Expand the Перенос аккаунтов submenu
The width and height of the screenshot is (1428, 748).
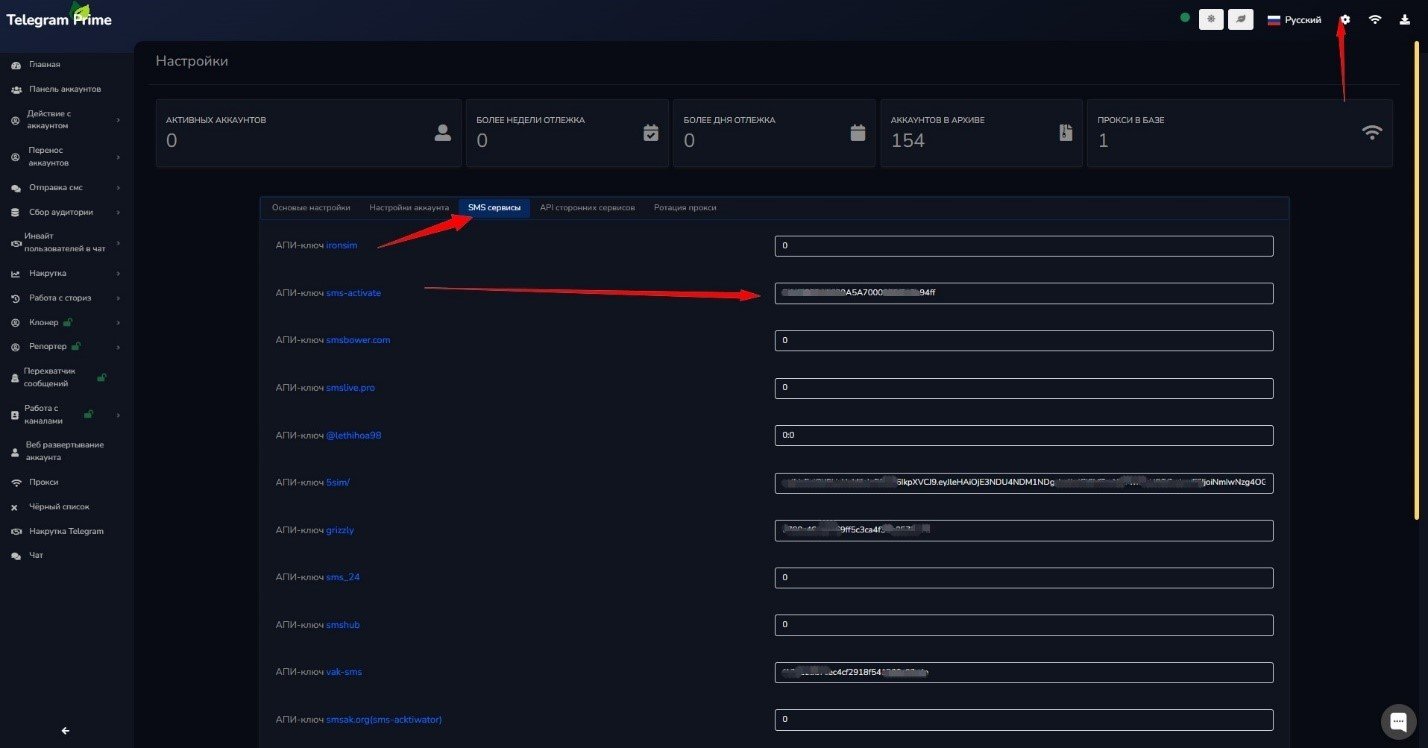pyautogui.click(x=64, y=156)
